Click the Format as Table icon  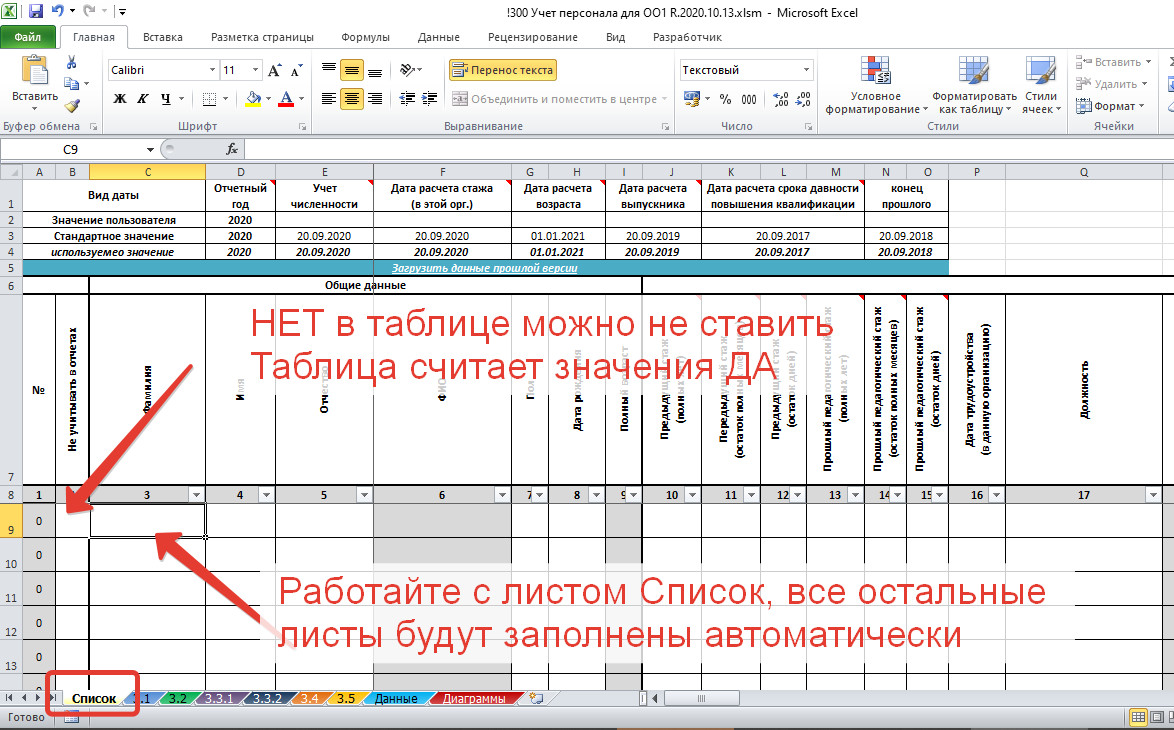(x=973, y=72)
